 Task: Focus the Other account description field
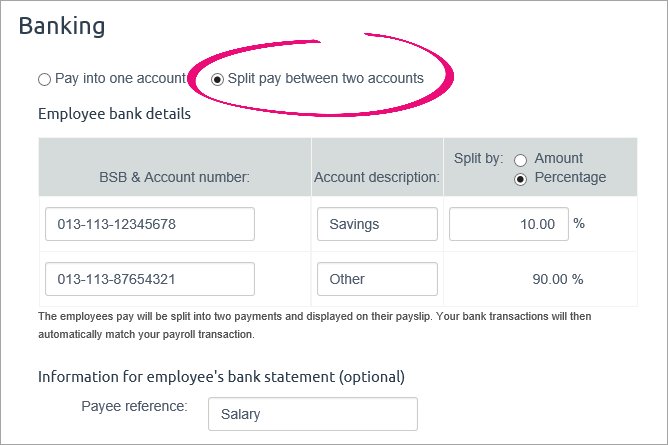(377, 279)
